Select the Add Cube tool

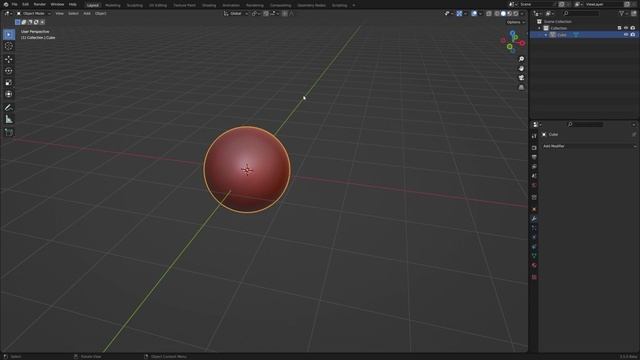coord(9,133)
